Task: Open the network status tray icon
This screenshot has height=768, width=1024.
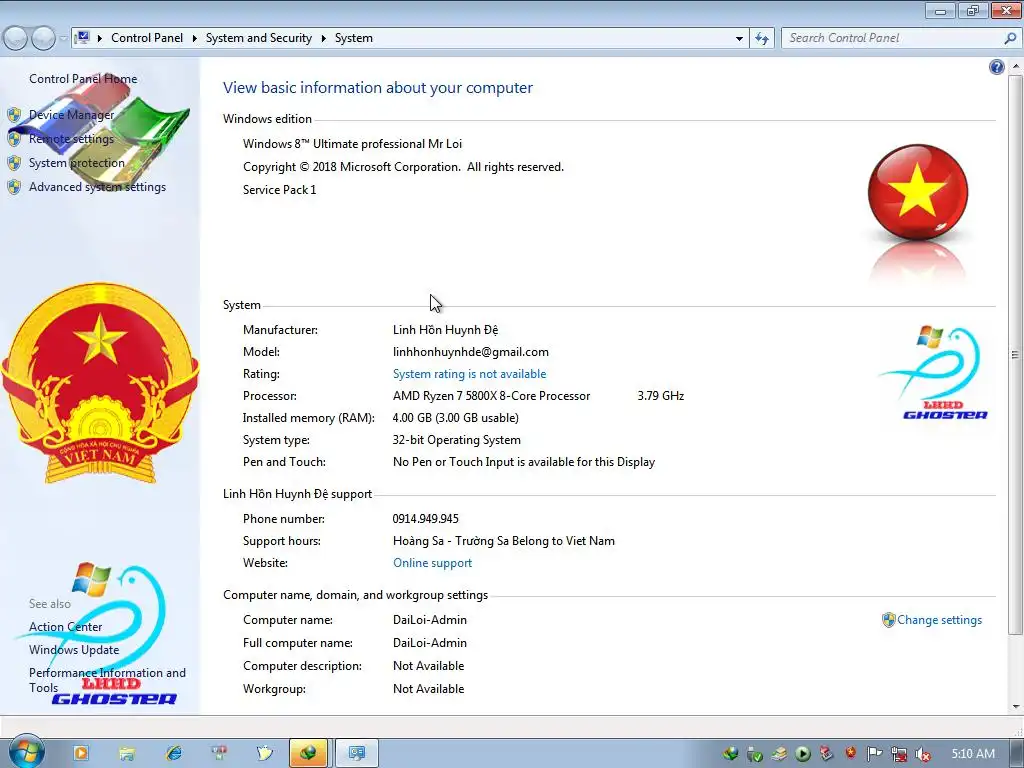Action: [899, 754]
